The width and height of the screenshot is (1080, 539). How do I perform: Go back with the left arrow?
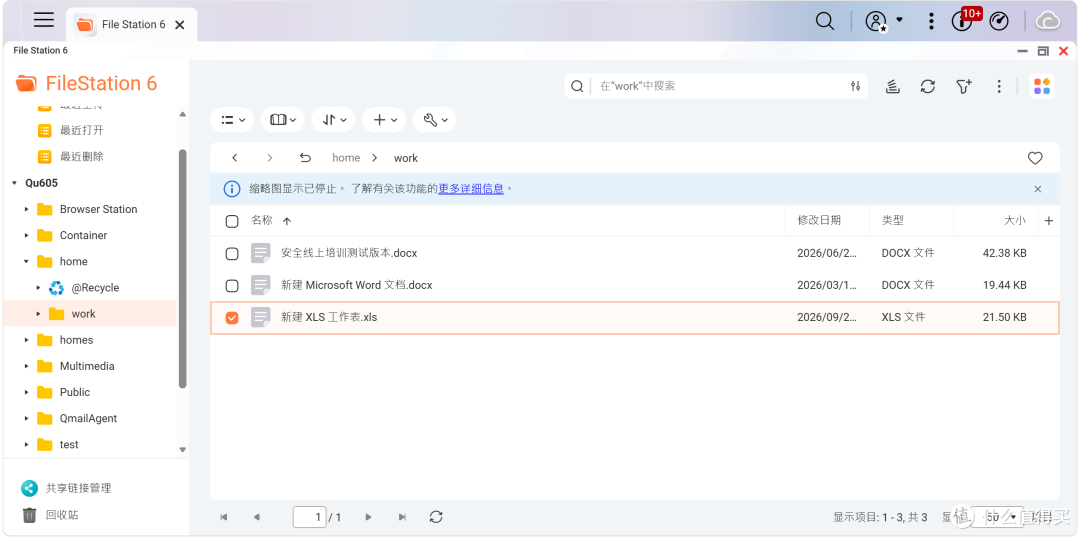(235, 158)
